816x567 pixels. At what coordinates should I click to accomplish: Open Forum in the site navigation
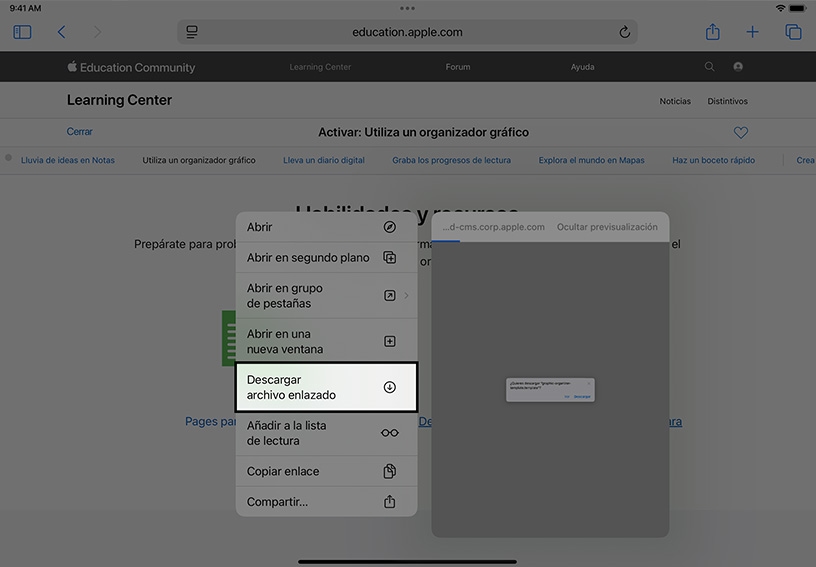[458, 67]
